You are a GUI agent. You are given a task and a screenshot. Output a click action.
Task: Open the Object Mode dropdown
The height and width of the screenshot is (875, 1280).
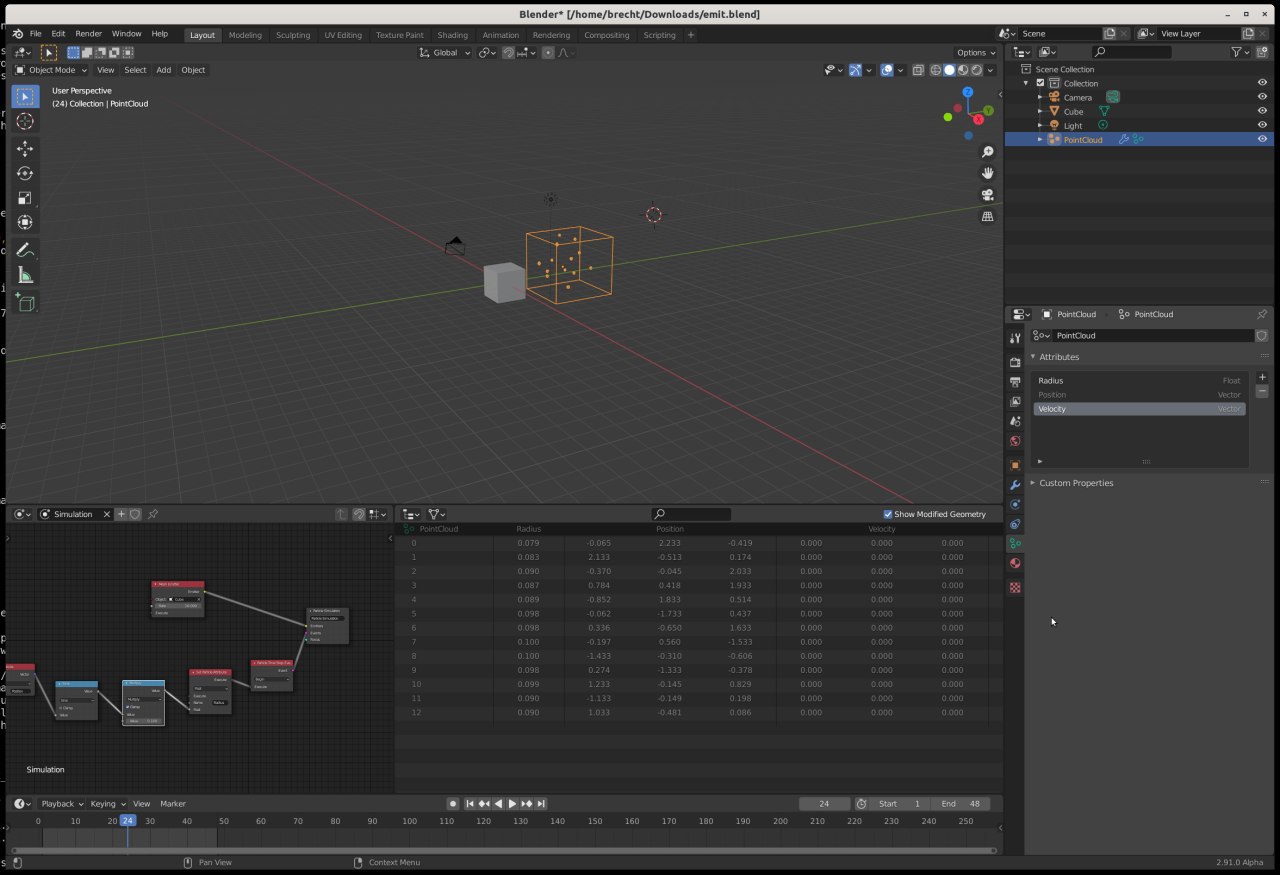point(50,70)
